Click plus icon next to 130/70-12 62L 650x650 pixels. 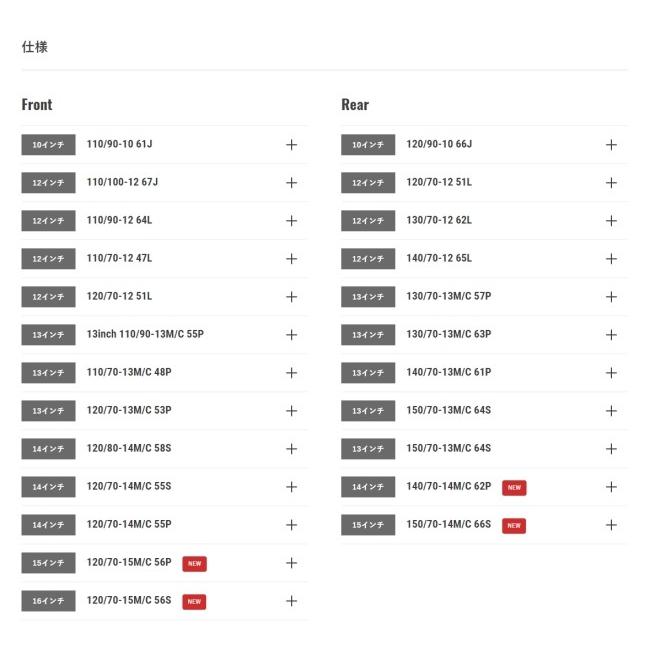pyautogui.click(x=611, y=221)
